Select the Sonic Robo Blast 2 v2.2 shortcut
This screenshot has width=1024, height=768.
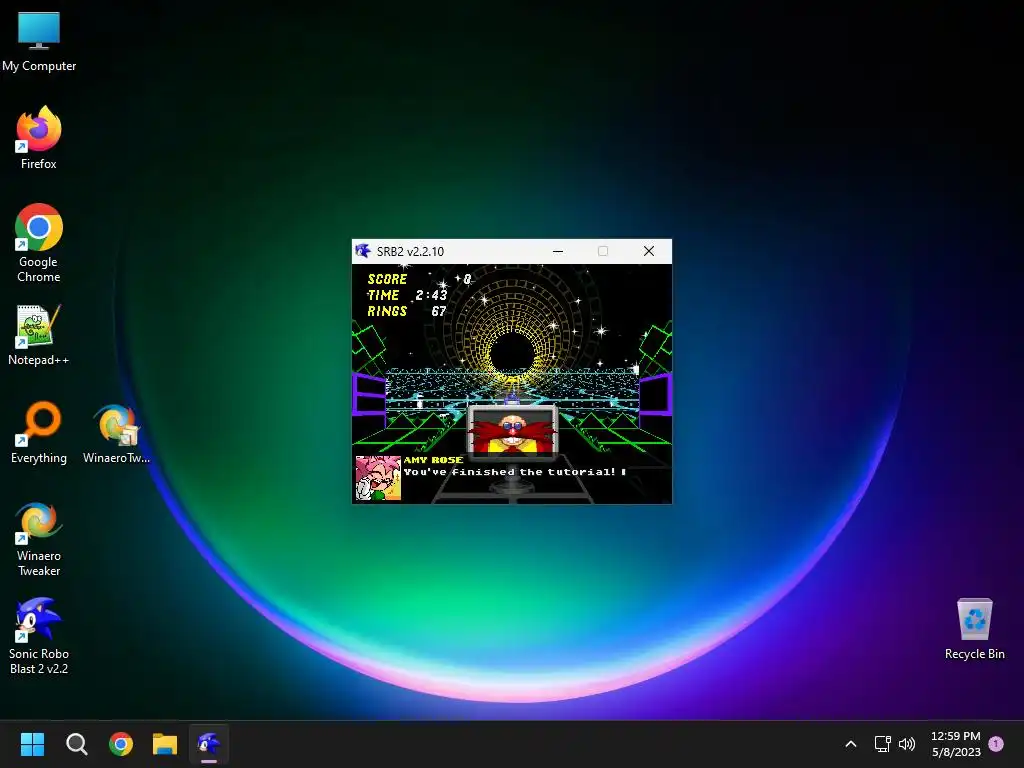pyautogui.click(x=39, y=636)
